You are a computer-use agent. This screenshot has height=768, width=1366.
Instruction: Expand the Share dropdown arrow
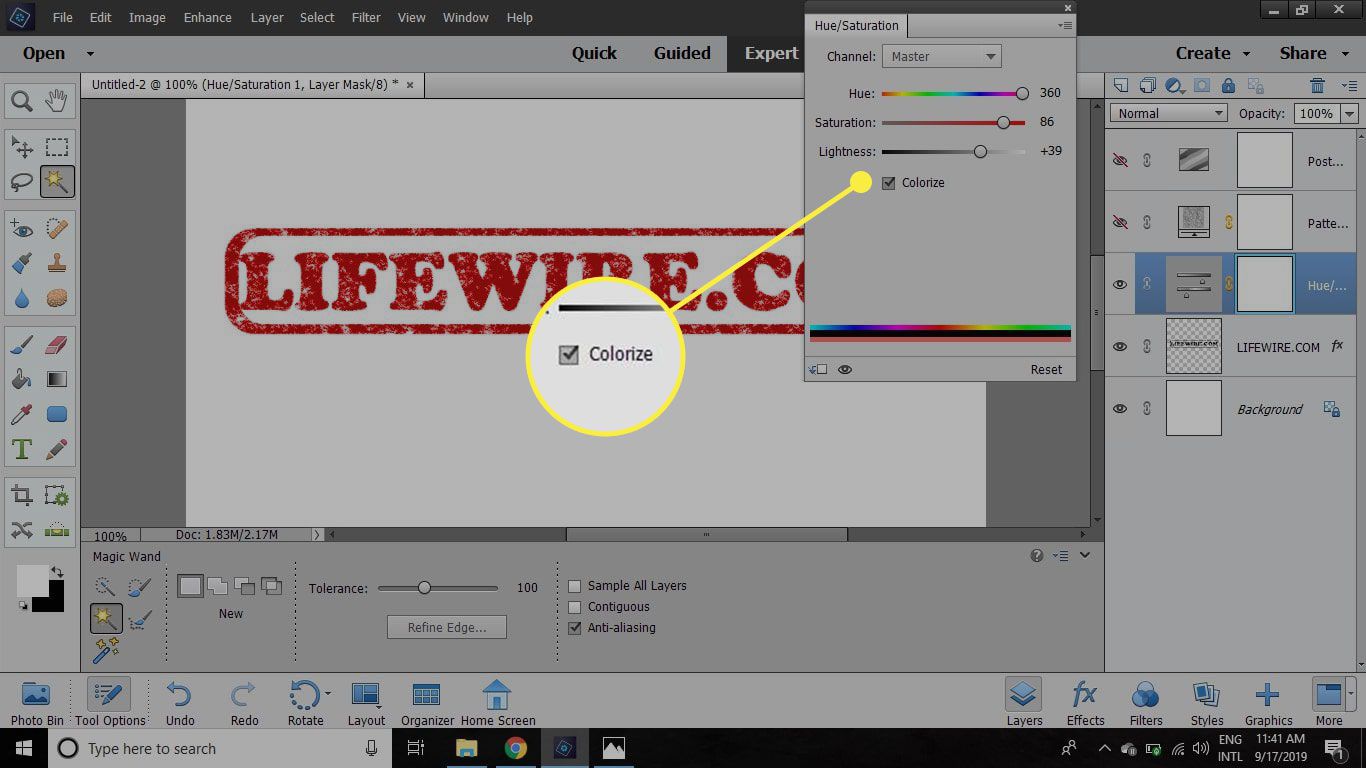tap(1343, 54)
